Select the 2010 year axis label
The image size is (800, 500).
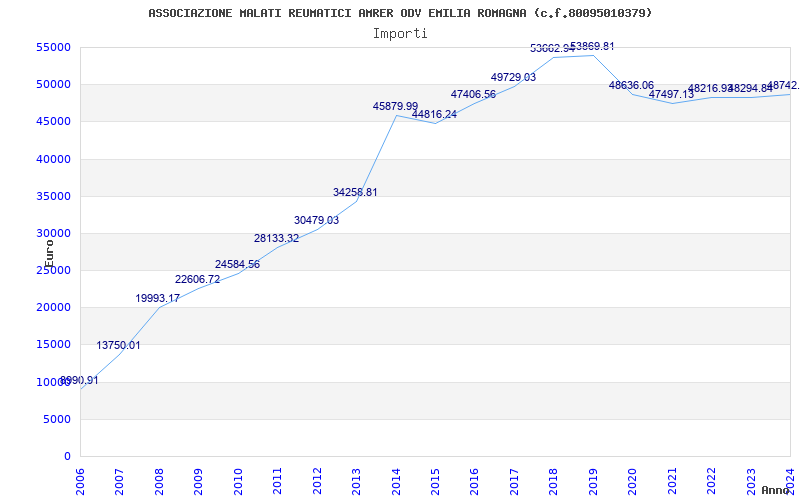(237, 481)
